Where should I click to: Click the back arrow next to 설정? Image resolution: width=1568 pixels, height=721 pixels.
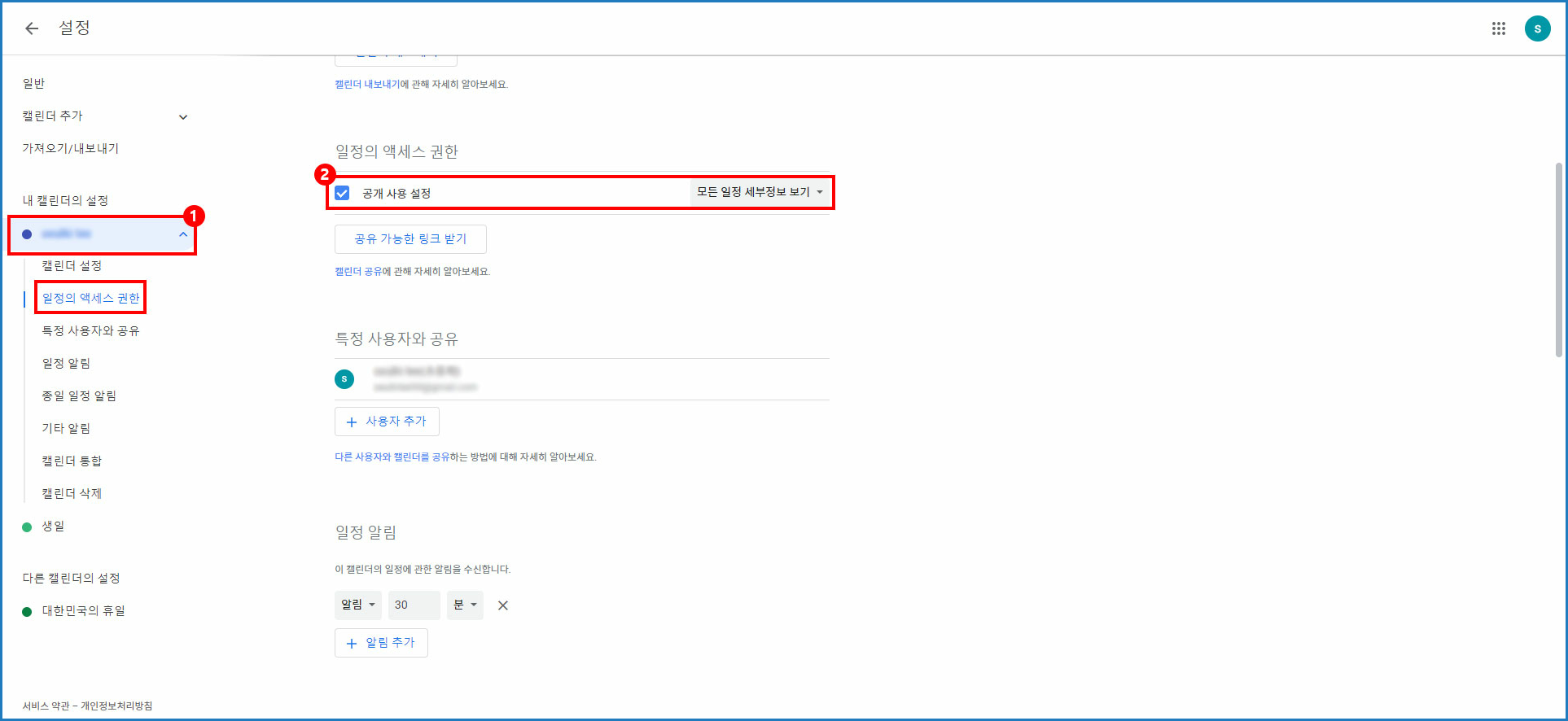tap(32, 28)
